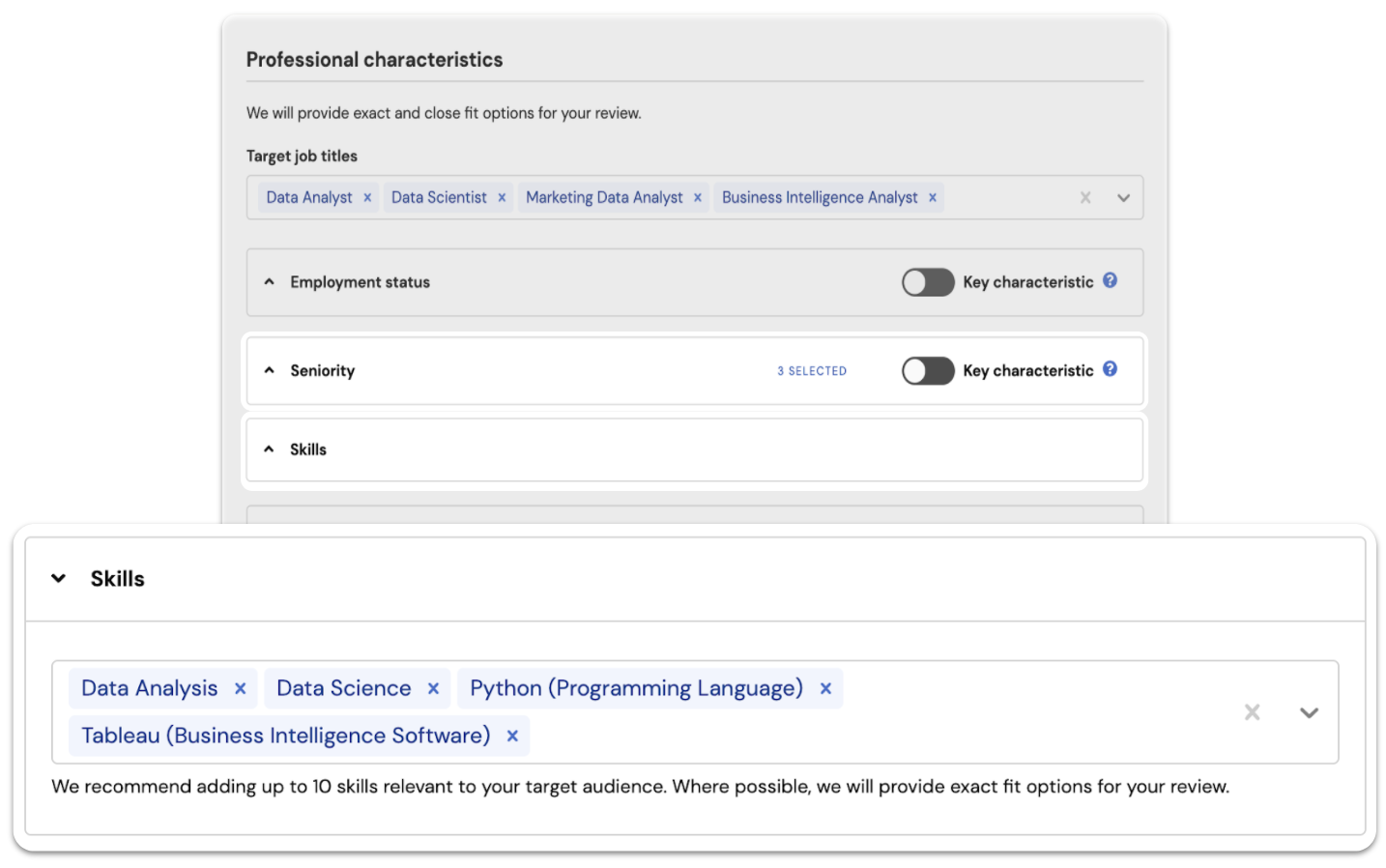Open the Target job titles dropdown
Screen dimensions: 1386x868
[x=1123, y=198]
